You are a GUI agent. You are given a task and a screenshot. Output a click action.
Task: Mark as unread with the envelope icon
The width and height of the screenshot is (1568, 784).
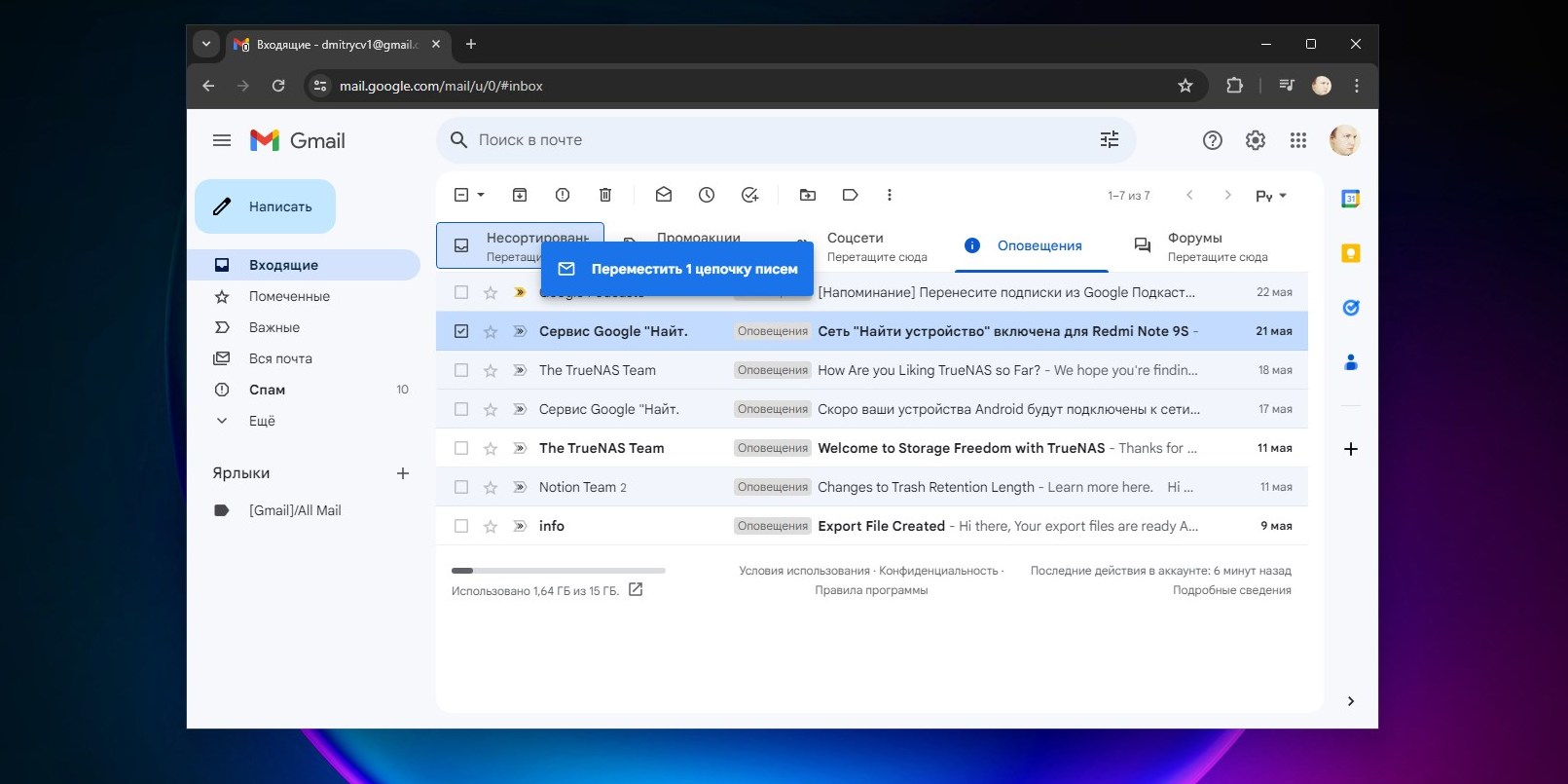[664, 195]
